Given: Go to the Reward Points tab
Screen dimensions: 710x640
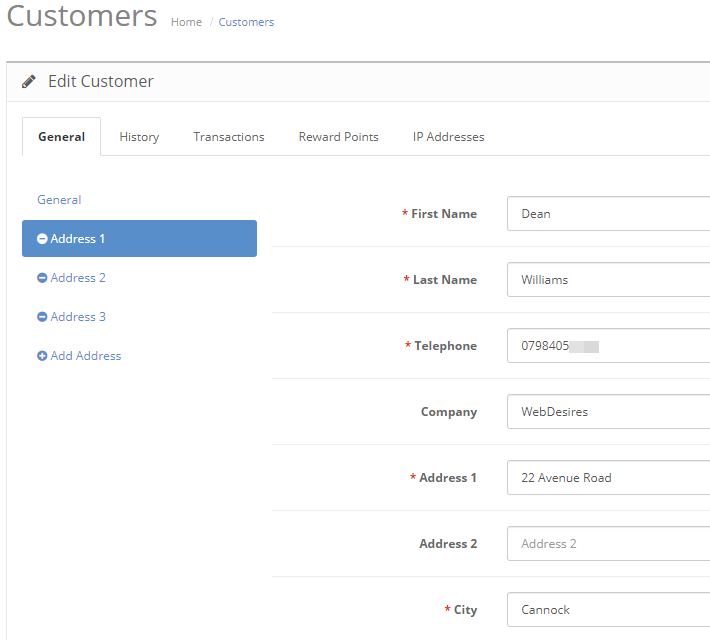Looking at the screenshot, I should coord(338,137).
